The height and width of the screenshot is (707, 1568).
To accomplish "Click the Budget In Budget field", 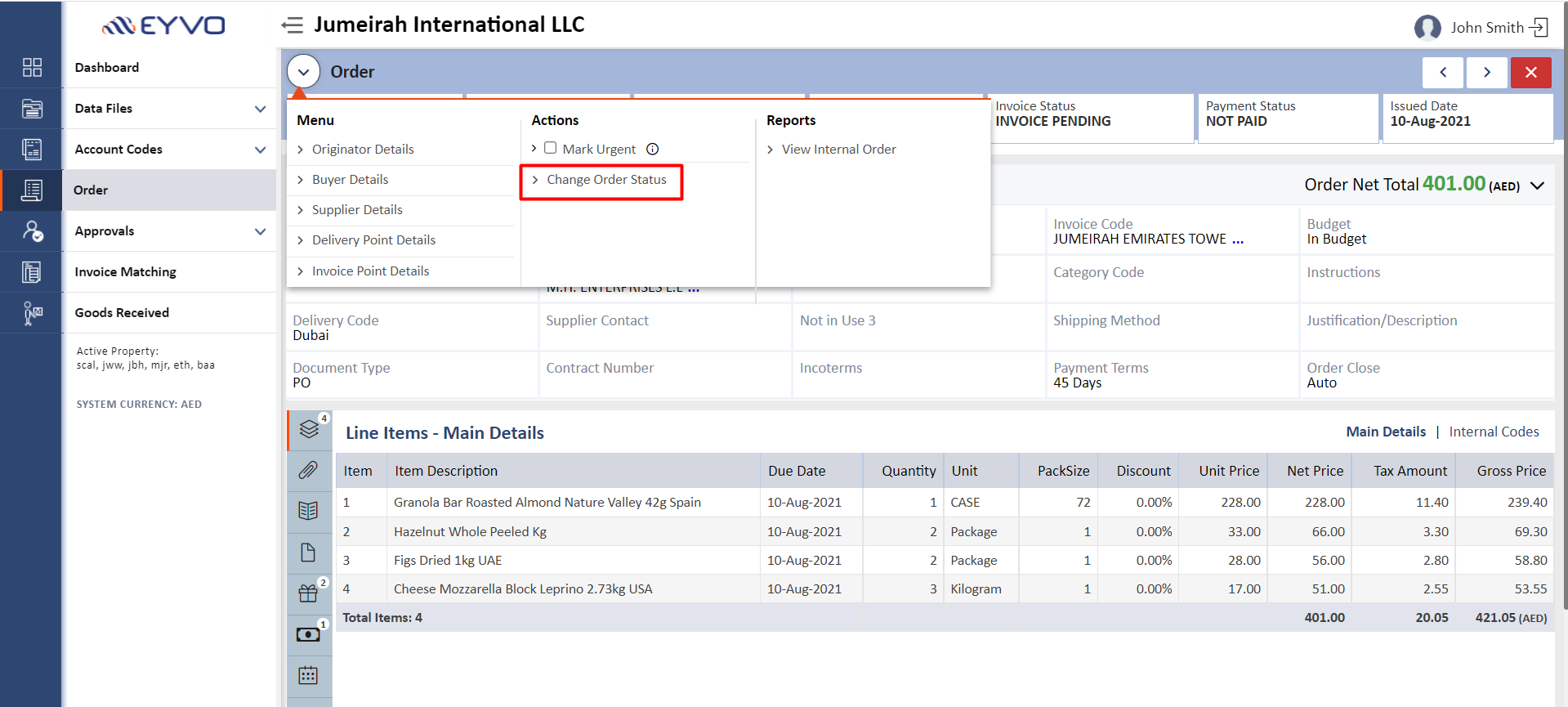I will pos(1427,231).
